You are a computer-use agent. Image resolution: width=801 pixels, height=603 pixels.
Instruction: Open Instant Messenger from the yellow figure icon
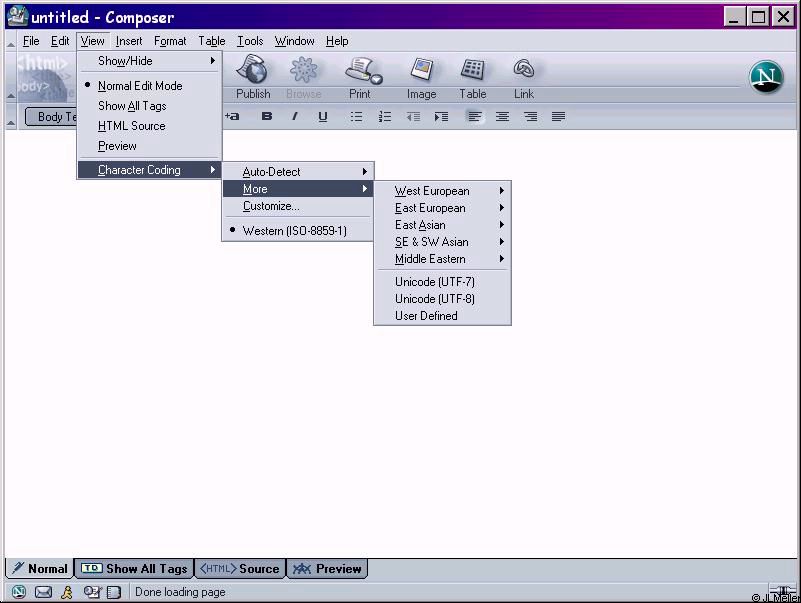[67, 592]
